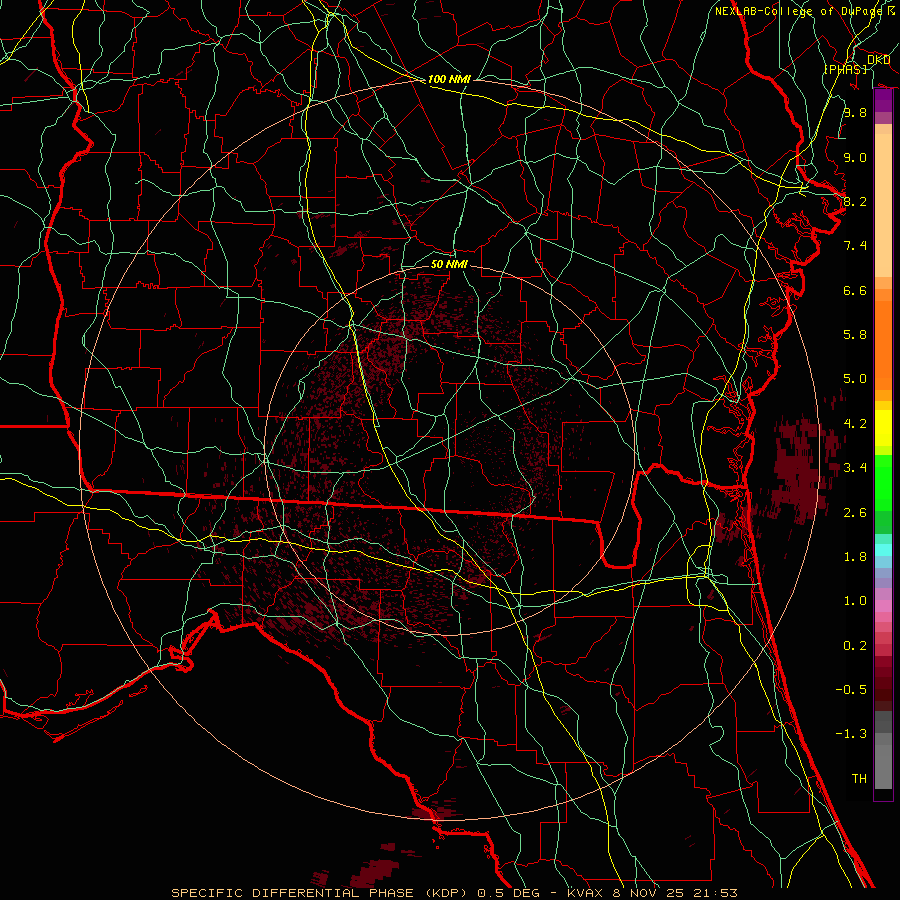Click the 9.0 value on the color scale

[855, 157]
